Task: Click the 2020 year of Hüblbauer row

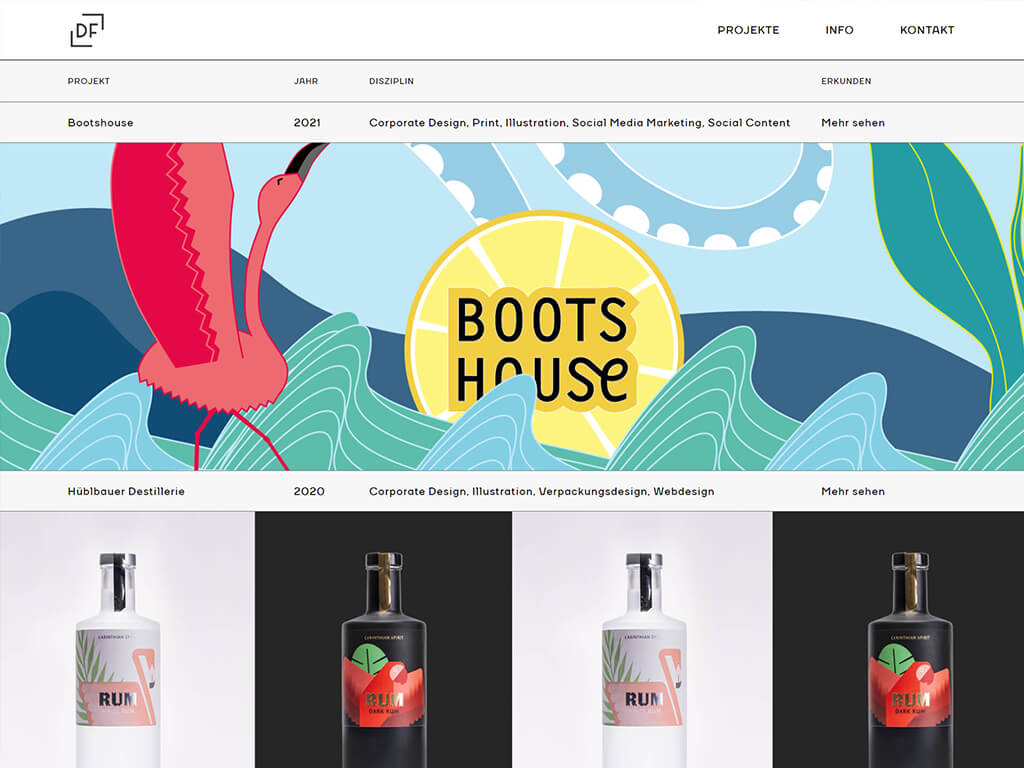Action: (x=309, y=492)
